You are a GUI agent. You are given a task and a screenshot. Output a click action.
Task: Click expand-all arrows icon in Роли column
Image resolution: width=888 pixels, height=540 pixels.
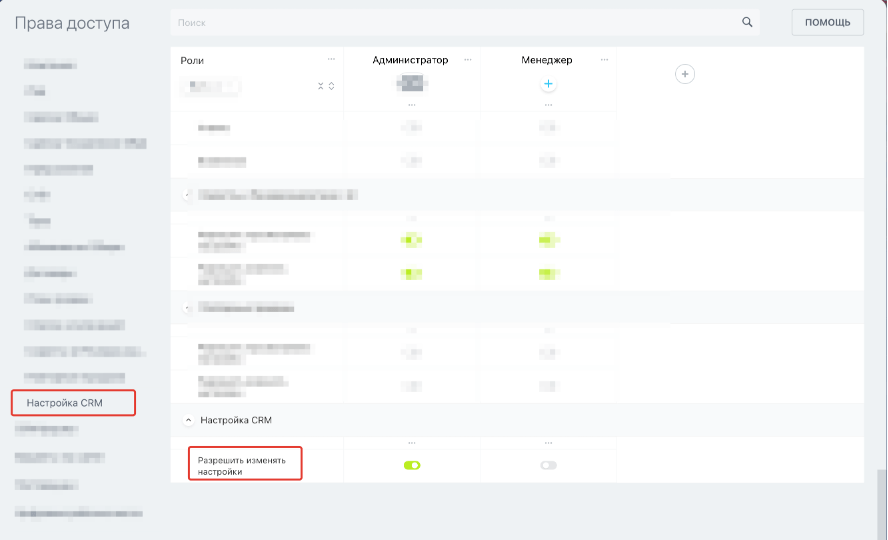tap(332, 86)
